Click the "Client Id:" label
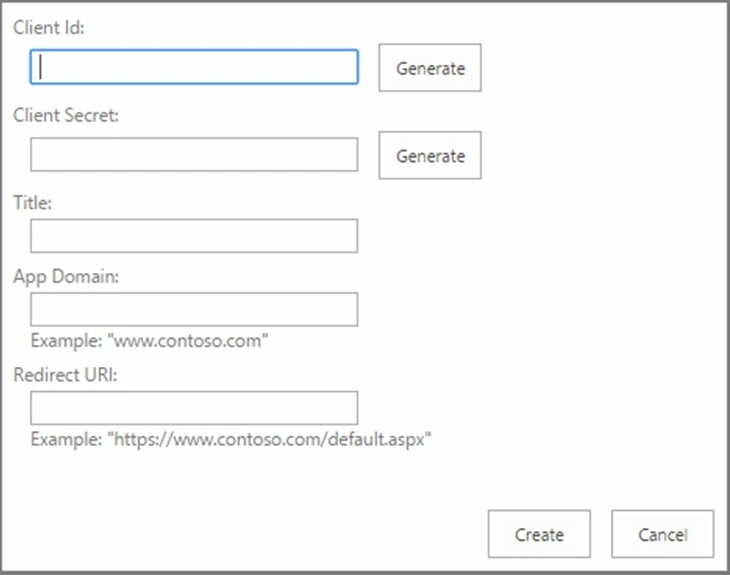The image size is (730, 575). (x=49, y=27)
